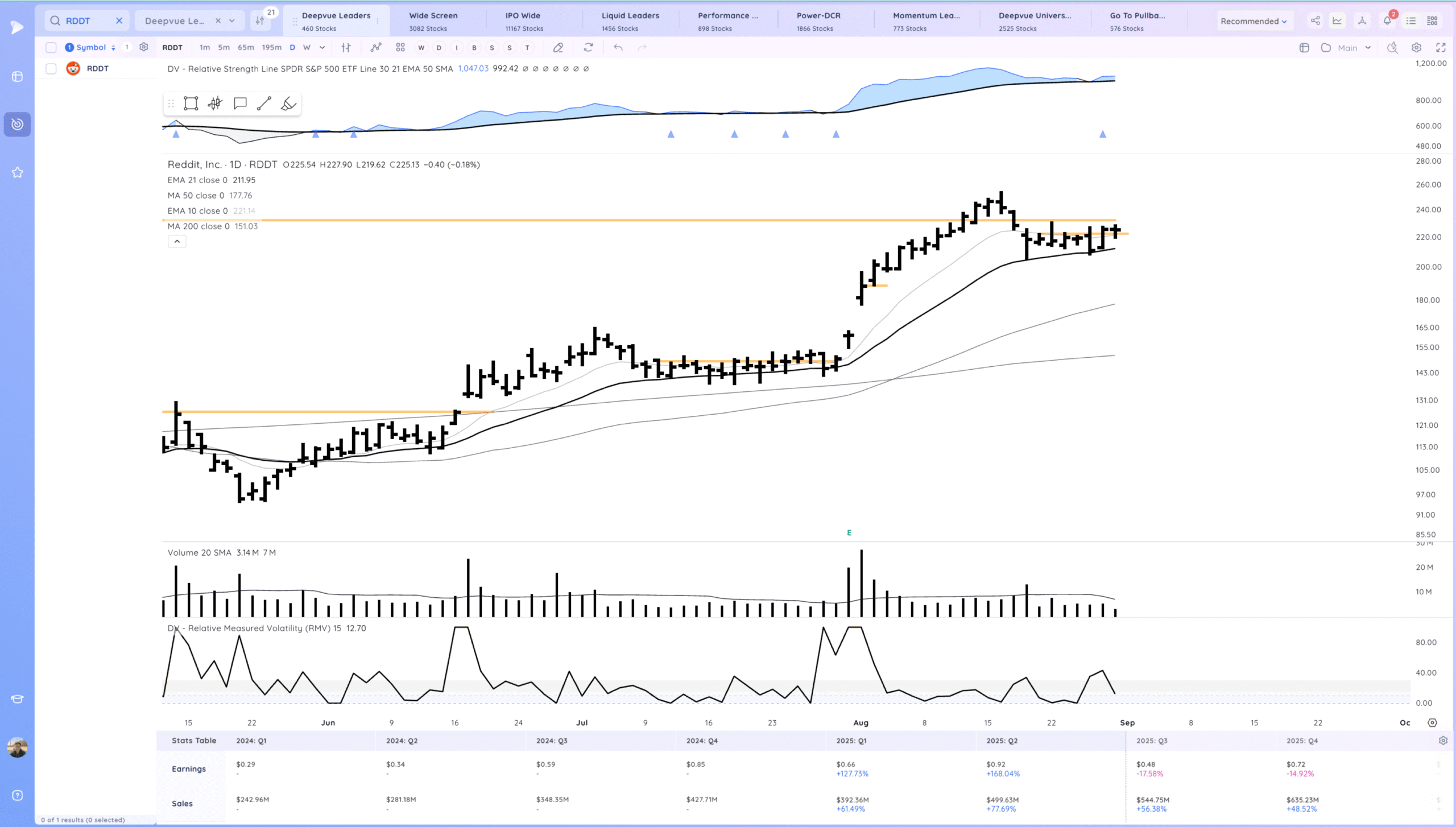Expand the Deepvue Leaders preset dropdown

click(232, 21)
